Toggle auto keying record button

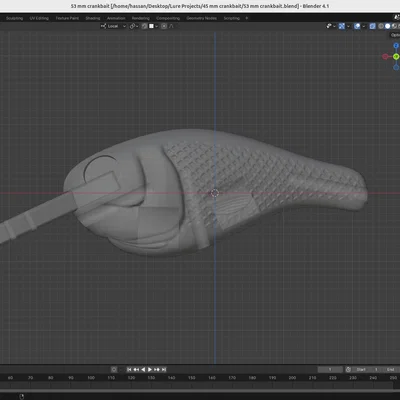coord(114,369)
